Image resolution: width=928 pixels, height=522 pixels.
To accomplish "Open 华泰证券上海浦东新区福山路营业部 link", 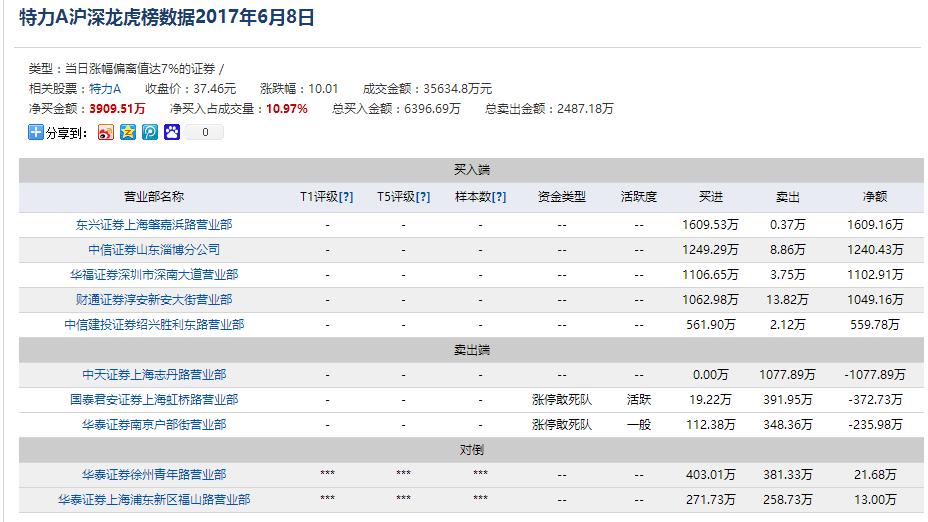I will pyautogui.click(x=154, y=500).
